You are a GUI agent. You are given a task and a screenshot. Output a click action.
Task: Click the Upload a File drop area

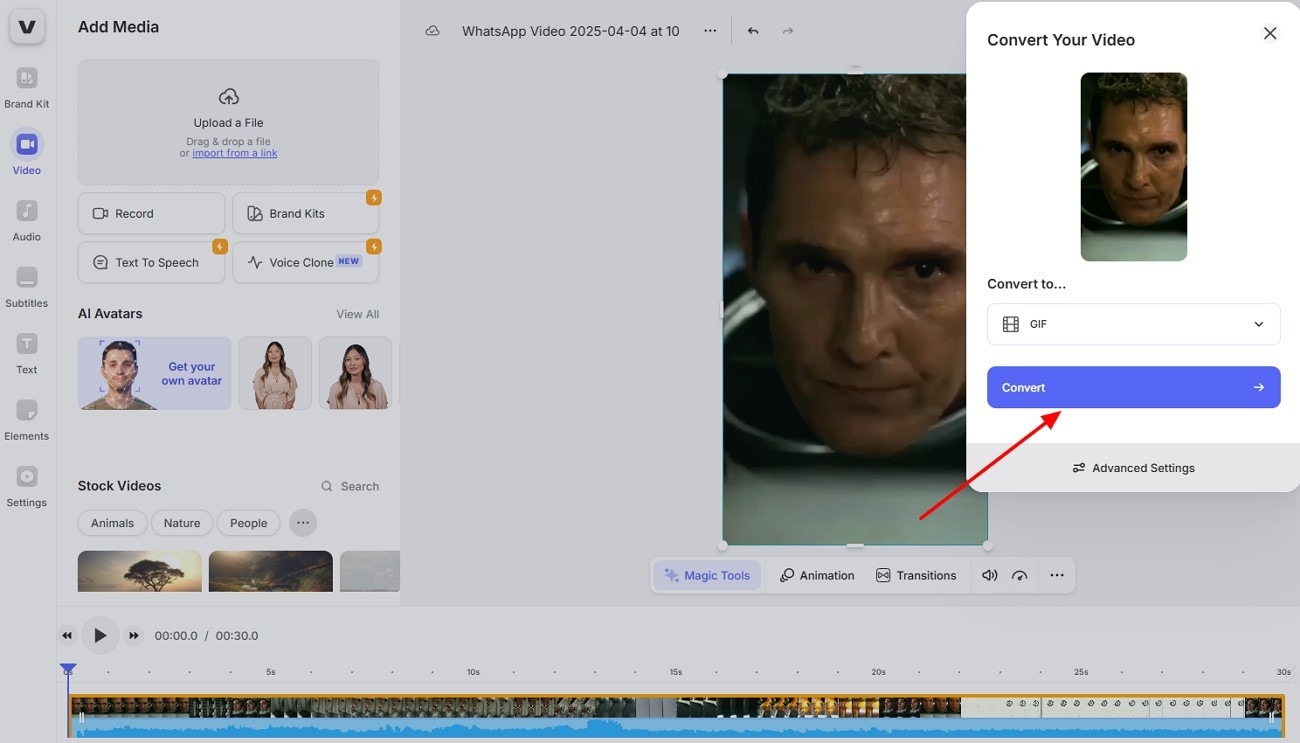tap(228, 122)
